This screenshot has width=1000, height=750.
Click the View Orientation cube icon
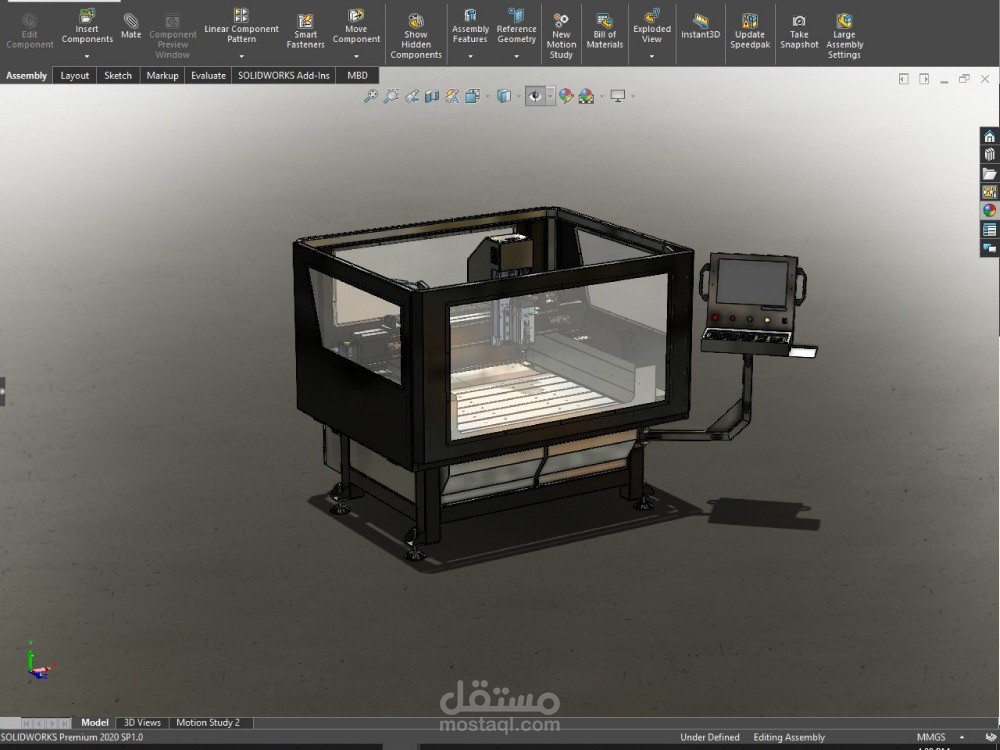point(473,96)
